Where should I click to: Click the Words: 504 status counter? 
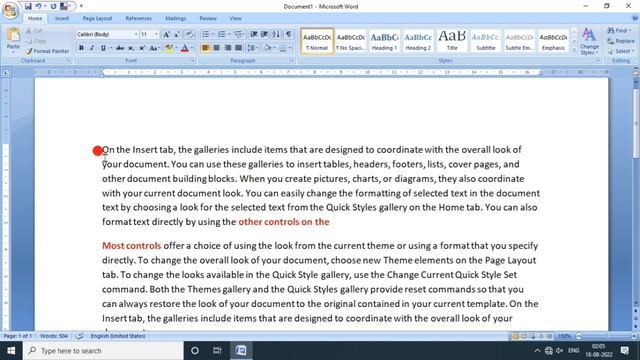[x=54, y=336]
